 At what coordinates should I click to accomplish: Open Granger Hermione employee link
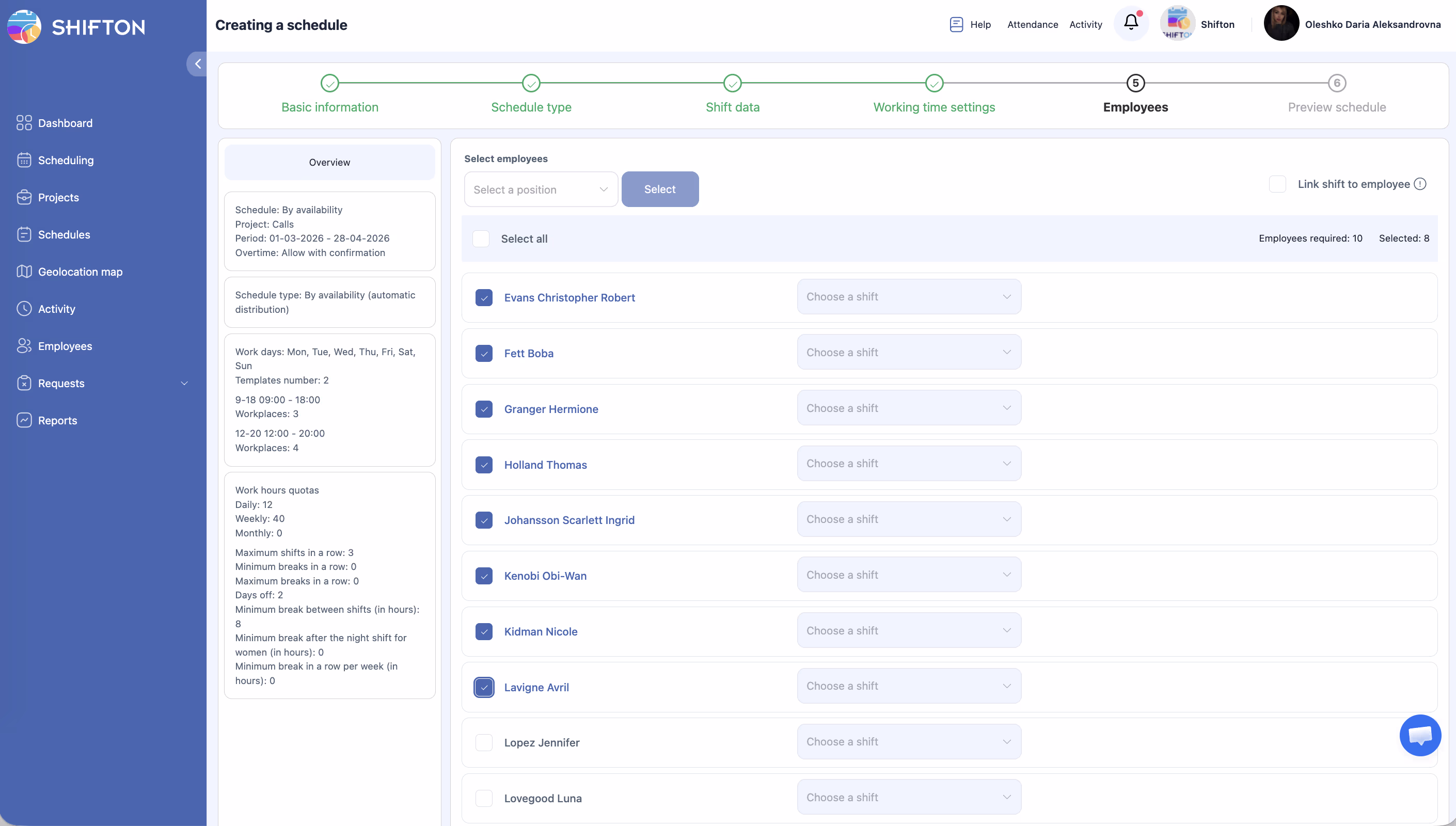pyautogui.click(x=551, y=409)
